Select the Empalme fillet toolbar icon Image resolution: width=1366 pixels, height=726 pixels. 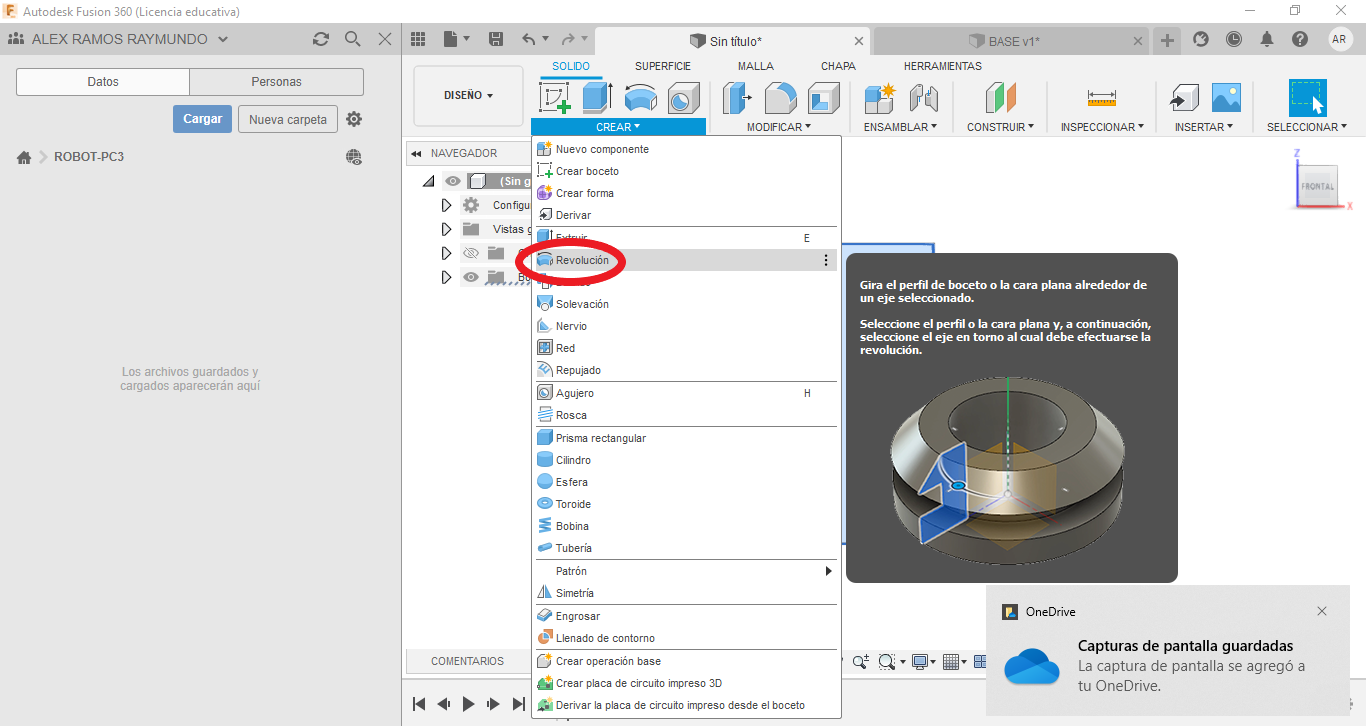(780, 98)
